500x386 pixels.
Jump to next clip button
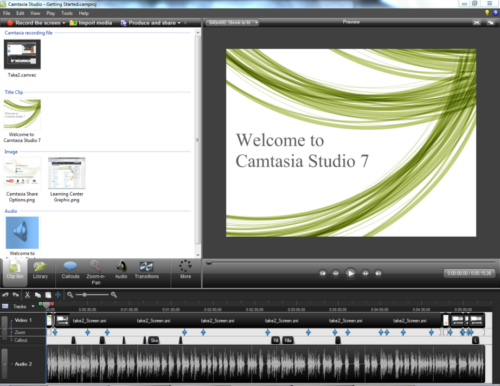pyautogui.click(x=378, y=273)
